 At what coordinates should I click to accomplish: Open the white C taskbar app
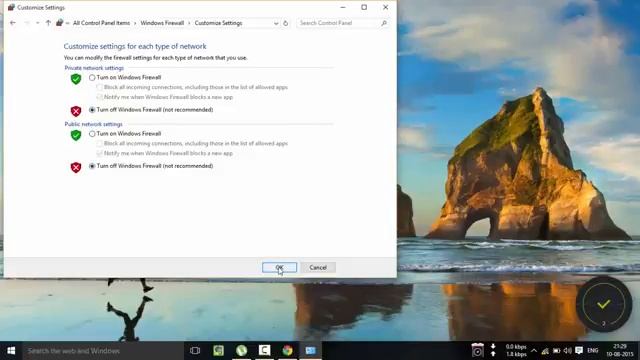(264, 351)
